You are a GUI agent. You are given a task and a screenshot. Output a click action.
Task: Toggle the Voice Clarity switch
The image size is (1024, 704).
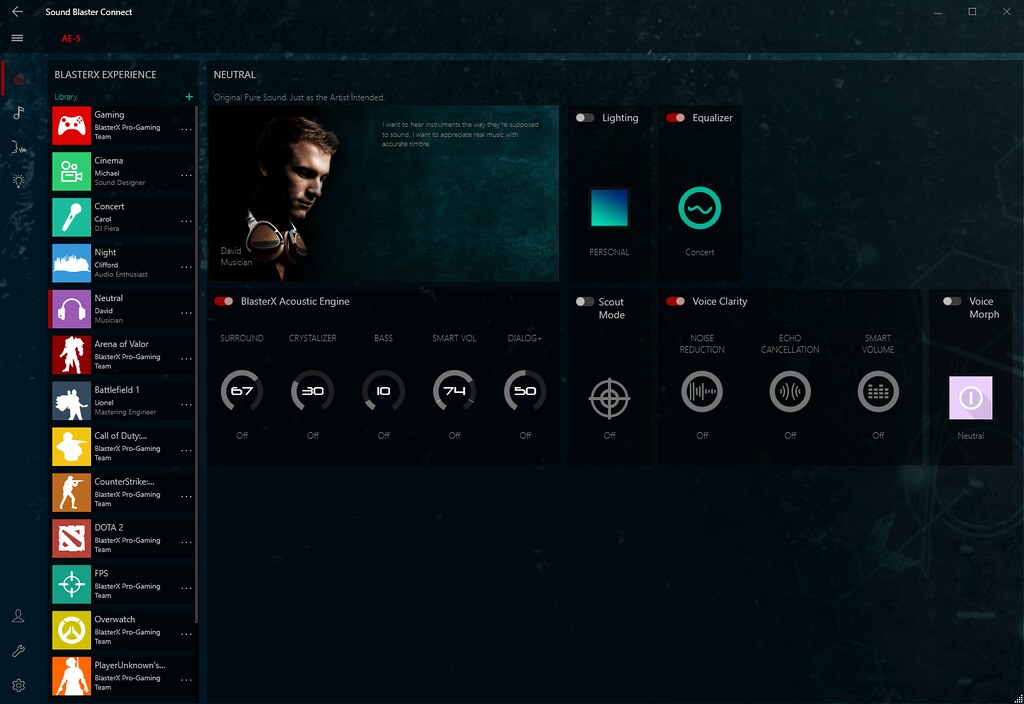(675, 301)
